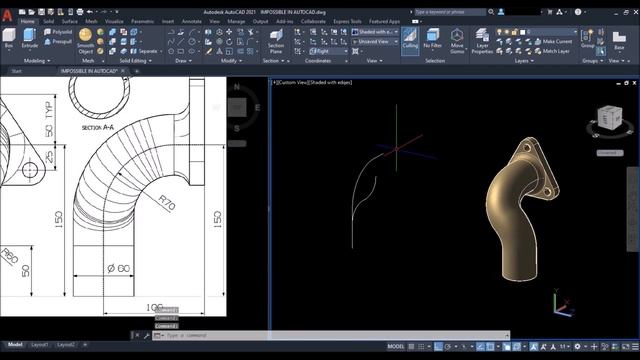Toggle grid display in status bar
This screenshot has width=640, height=360.
(x=411, y=347)
